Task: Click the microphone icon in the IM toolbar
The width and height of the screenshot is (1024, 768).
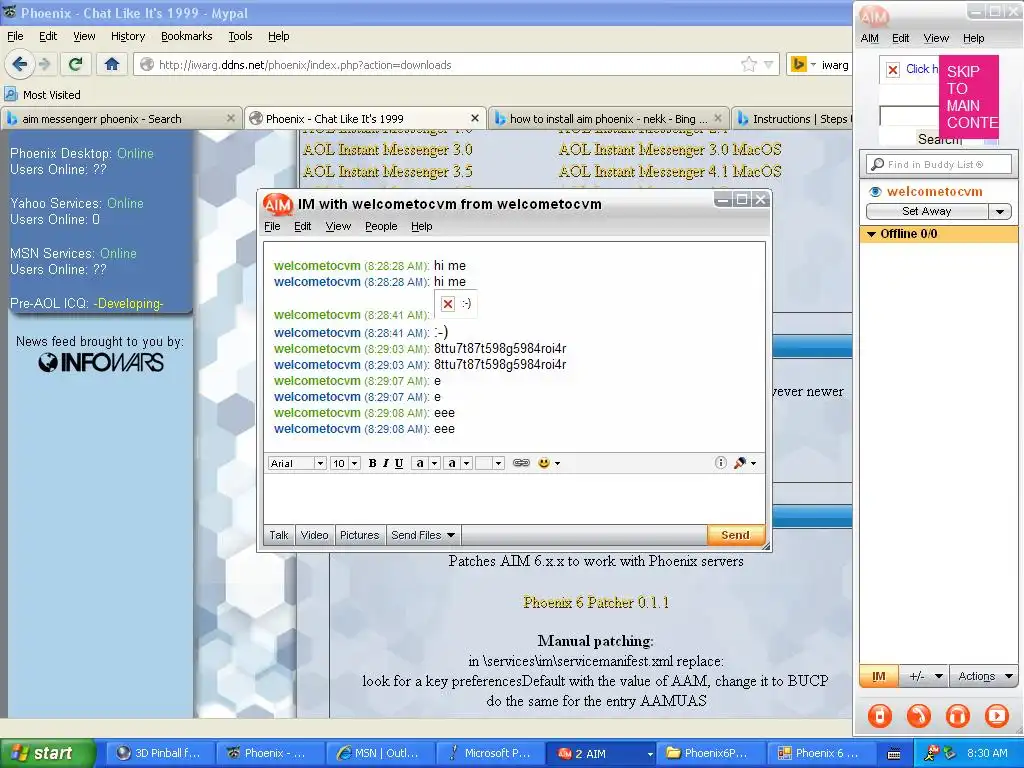Action: tap(740, 463)
